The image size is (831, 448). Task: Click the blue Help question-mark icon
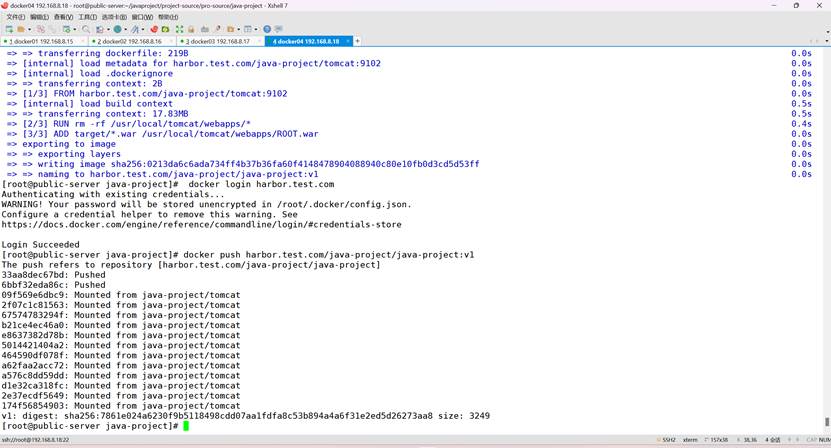[267, 29]
